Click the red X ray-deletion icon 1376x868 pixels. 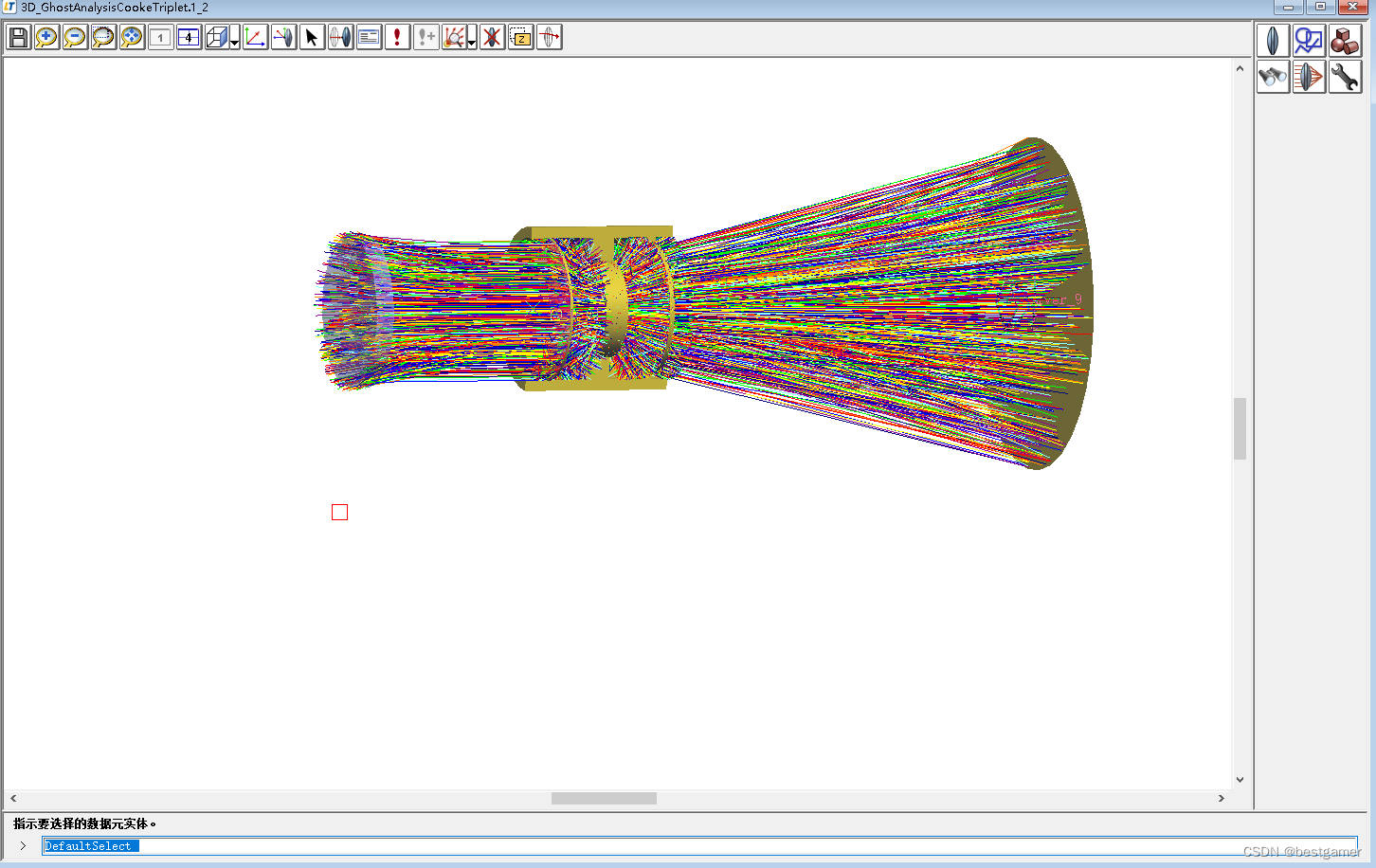click(491, 37)
